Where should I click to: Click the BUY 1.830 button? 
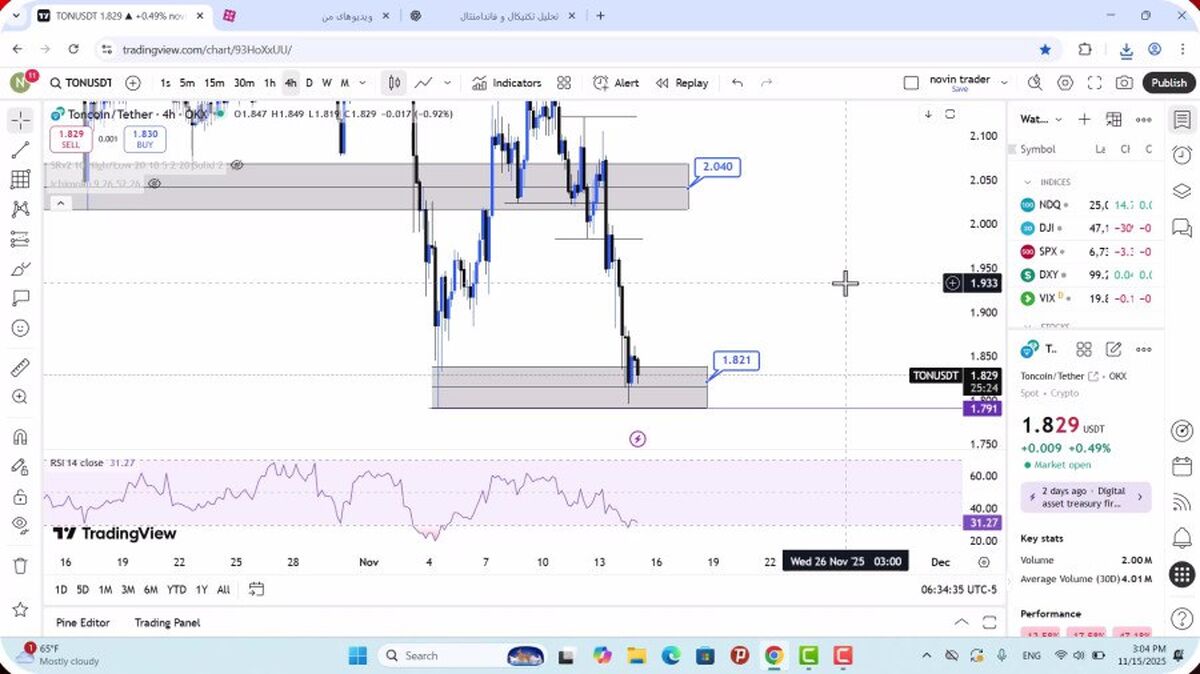pyautogui.click(x=145, y=139)
